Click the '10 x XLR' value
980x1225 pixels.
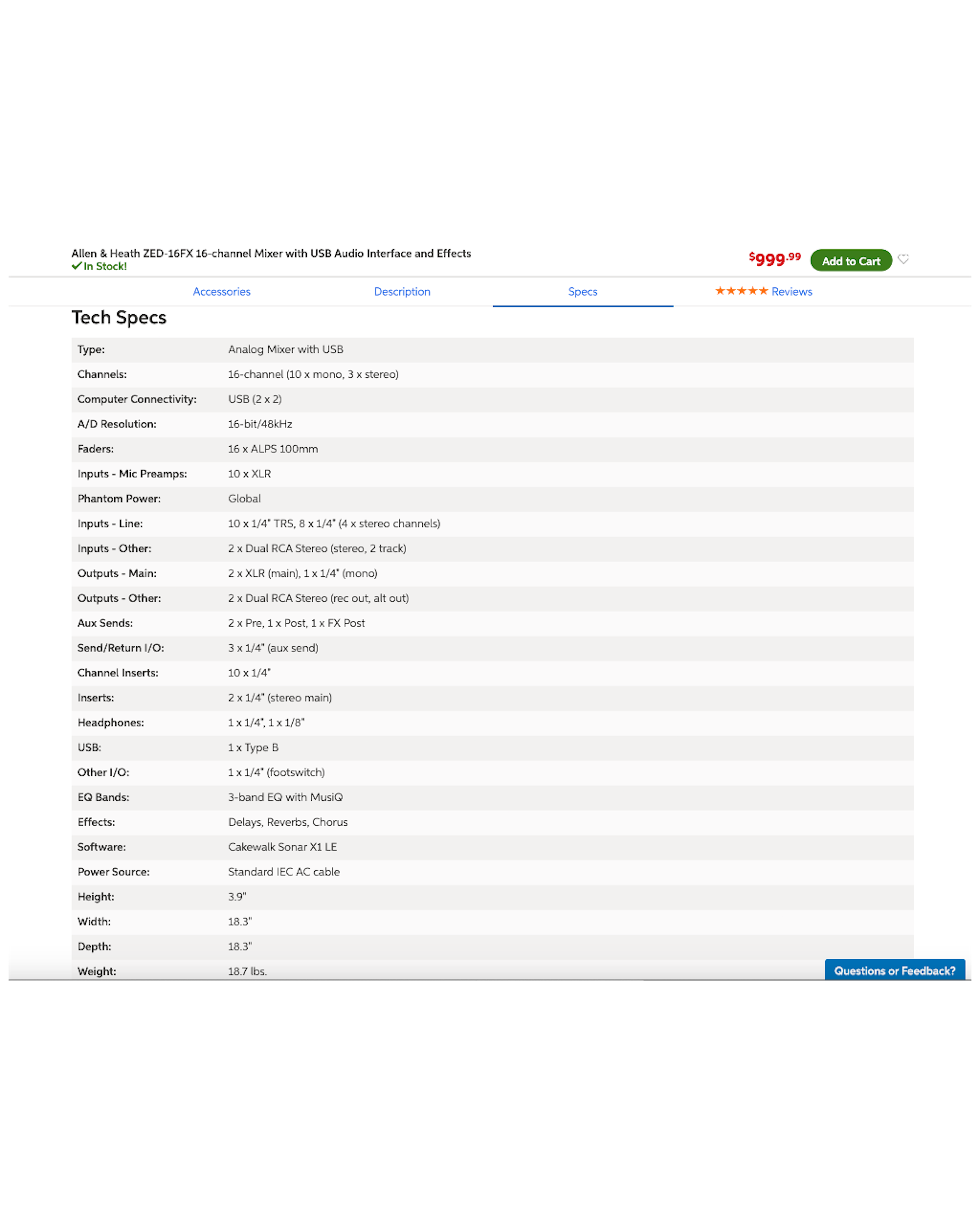point(249,474)
